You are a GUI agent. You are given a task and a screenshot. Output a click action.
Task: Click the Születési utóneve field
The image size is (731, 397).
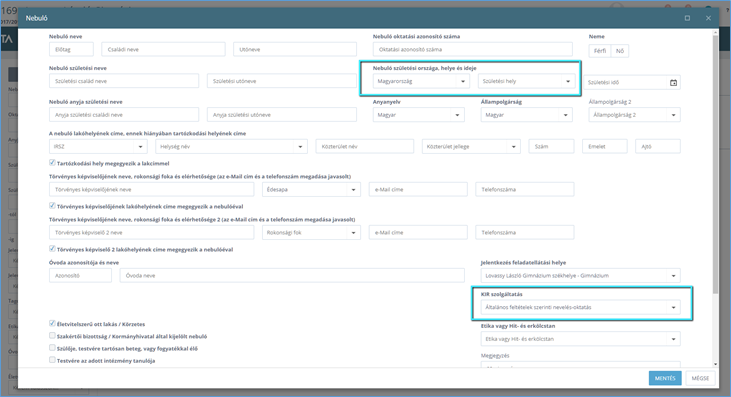tap(282, 81)
